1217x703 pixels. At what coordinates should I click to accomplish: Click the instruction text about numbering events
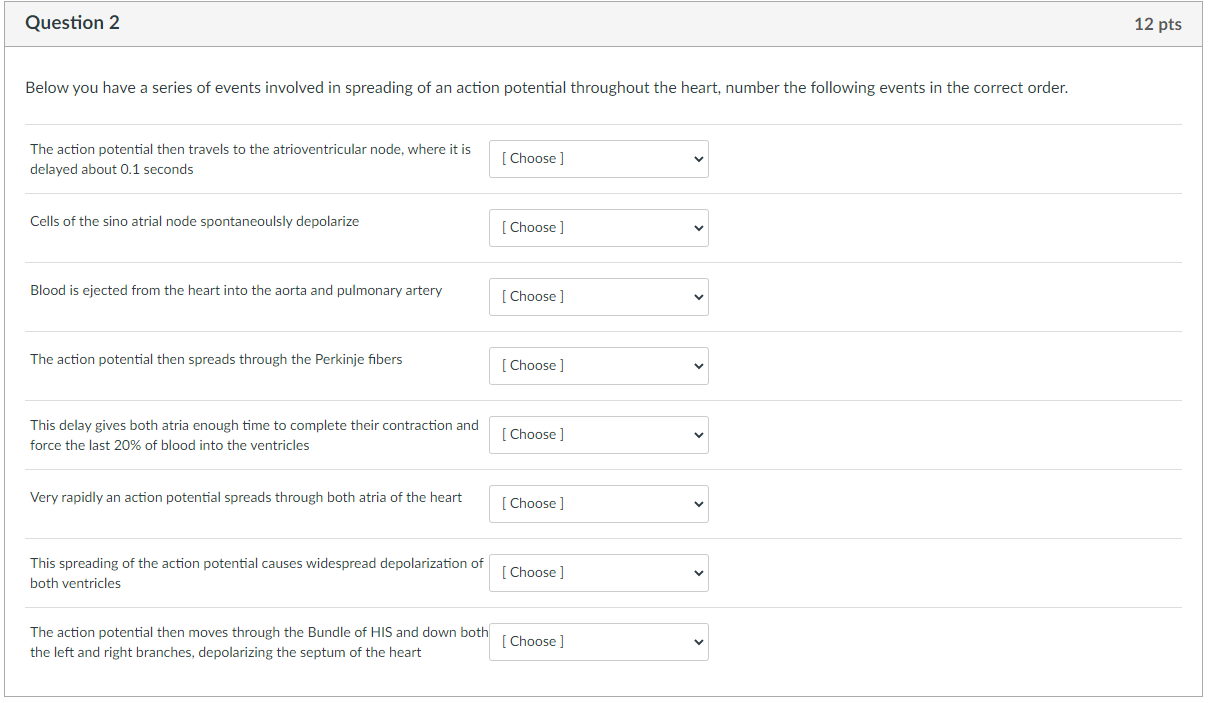click(546, 88)
